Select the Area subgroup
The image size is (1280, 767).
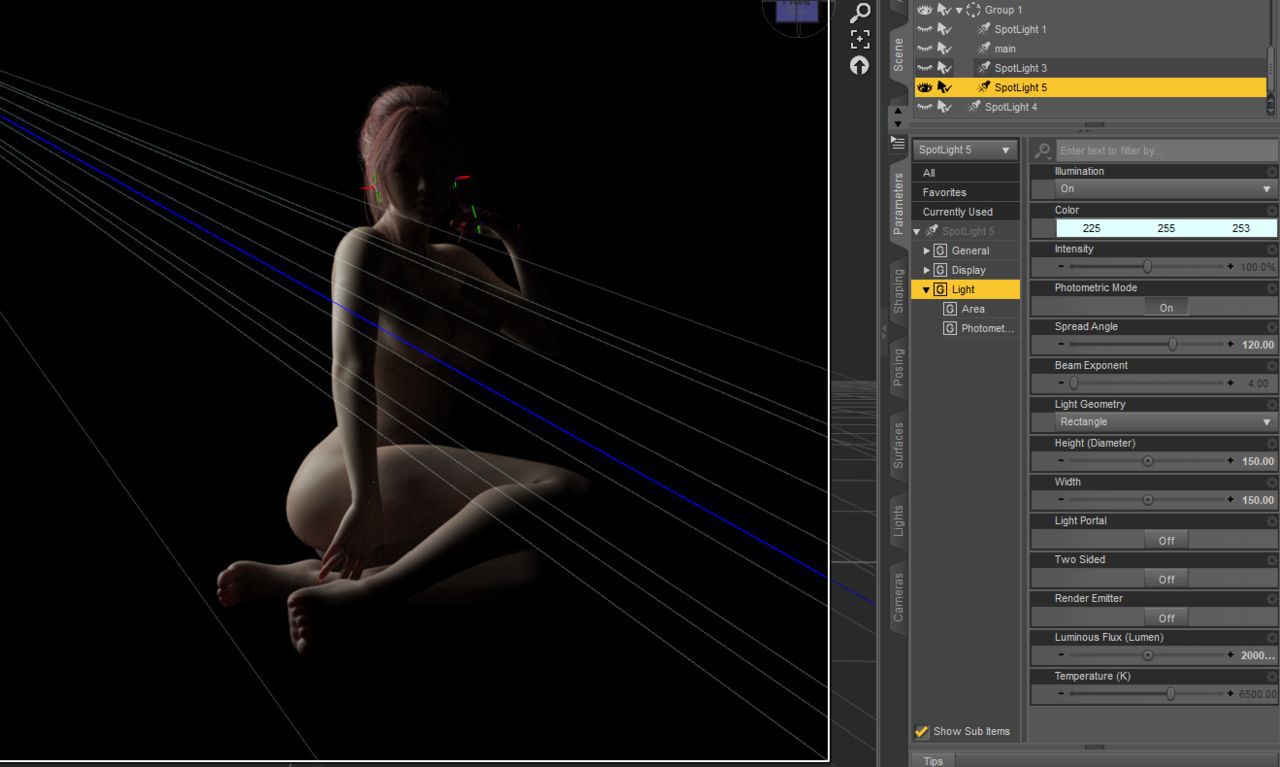pyautogui.click(x=973, y=309)
